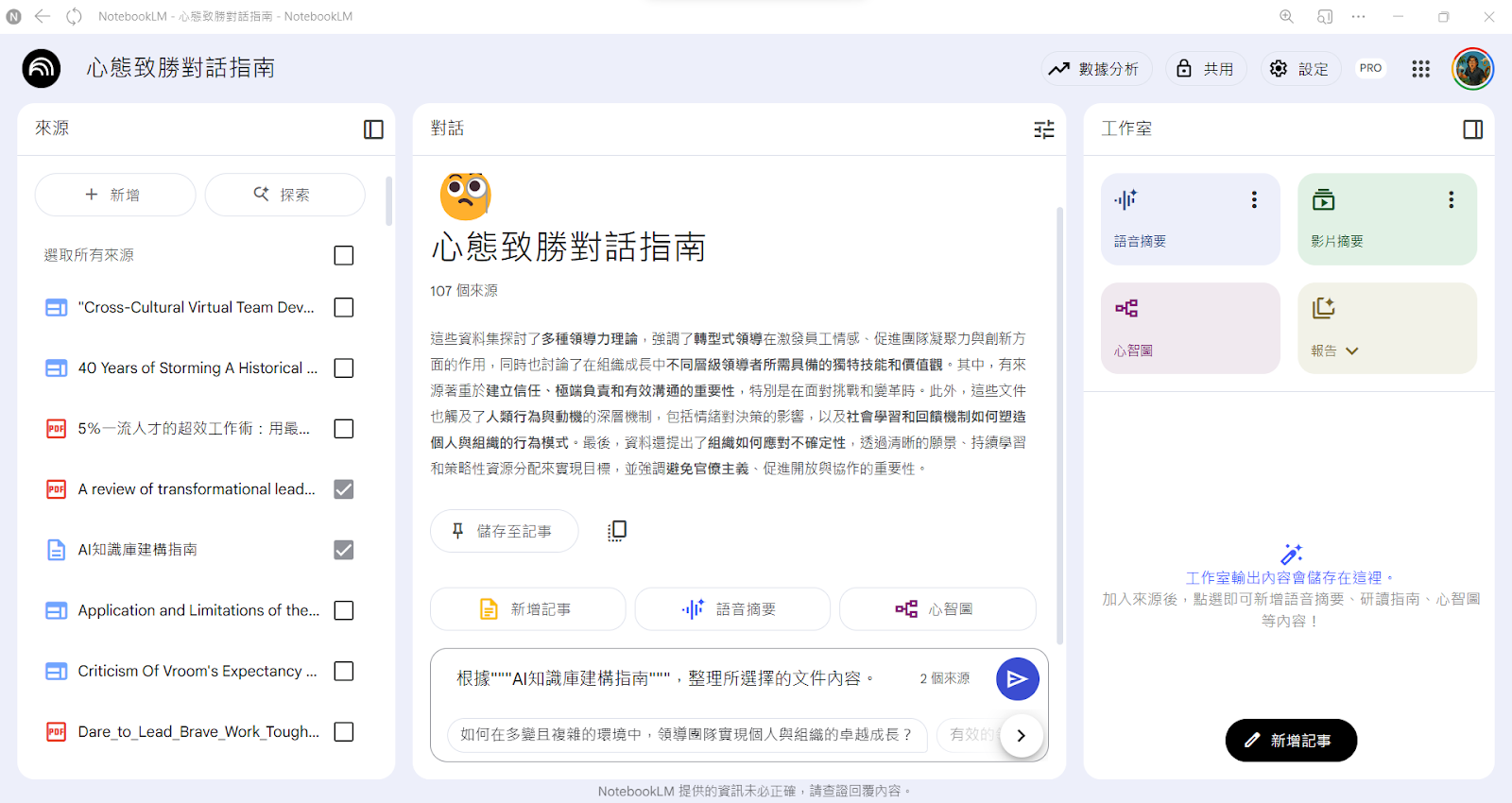The image size is (1512, 803).
Task: Tick the 選取所有來源 checkbox
Action: pos(344,255)
